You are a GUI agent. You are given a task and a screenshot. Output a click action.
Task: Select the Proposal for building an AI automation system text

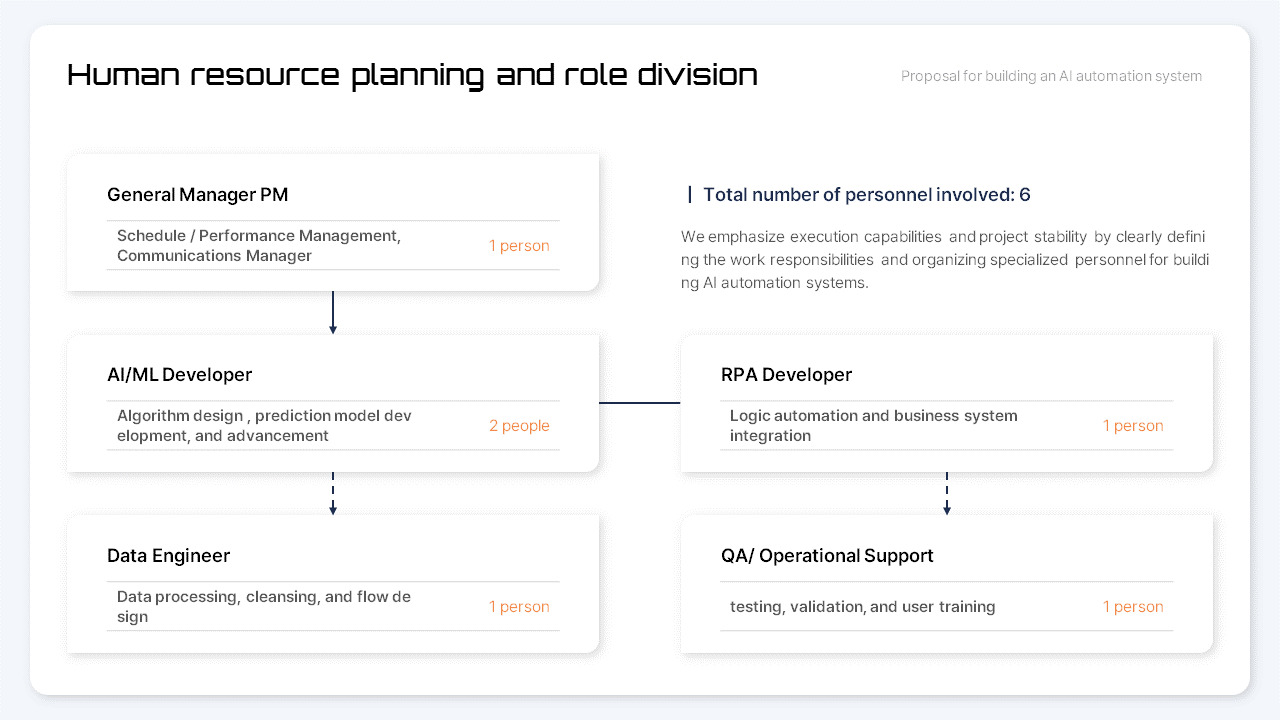pos(1051,76)
